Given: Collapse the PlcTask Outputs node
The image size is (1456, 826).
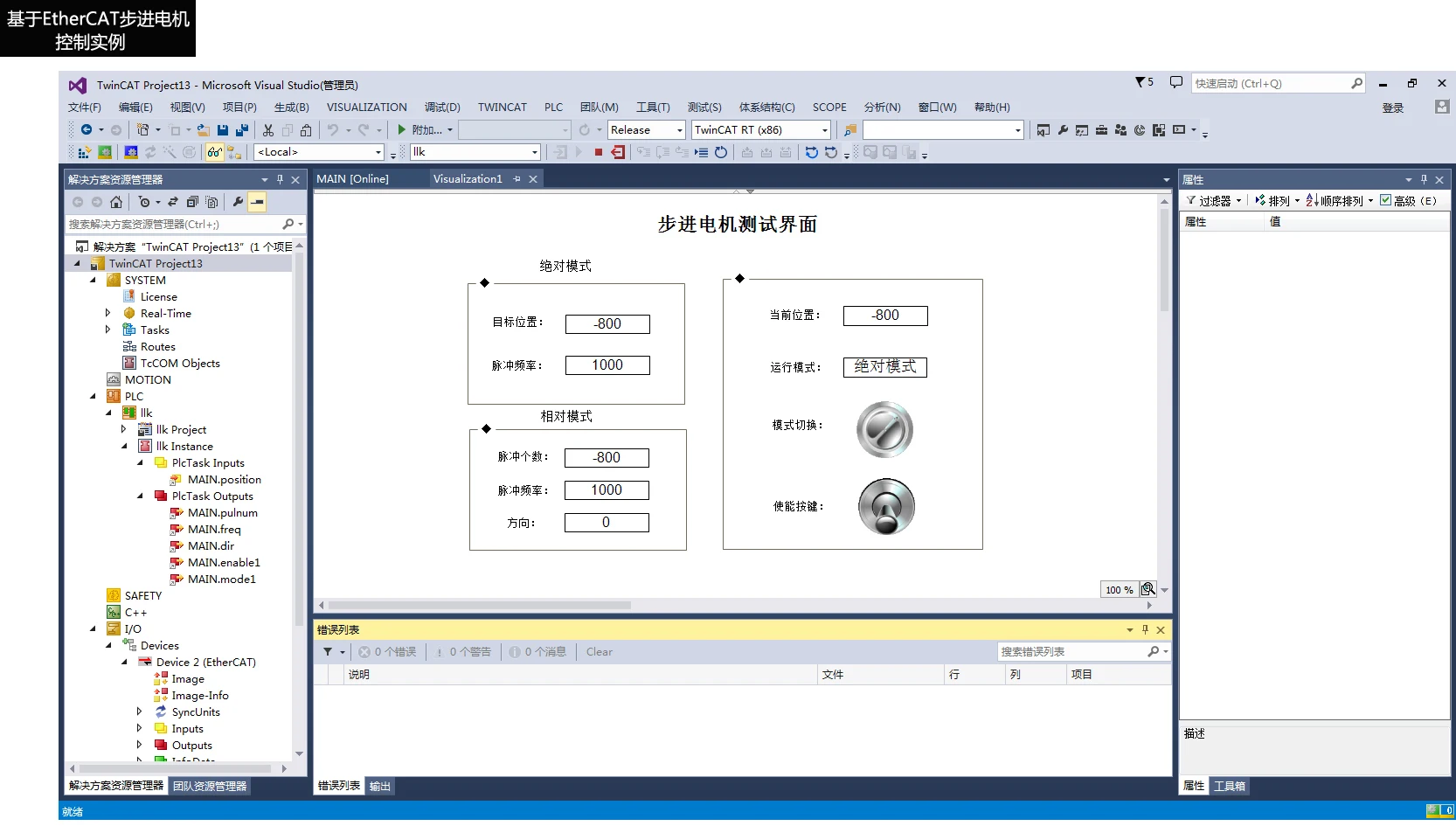Looking at the screenshot, I should [140, 496].
